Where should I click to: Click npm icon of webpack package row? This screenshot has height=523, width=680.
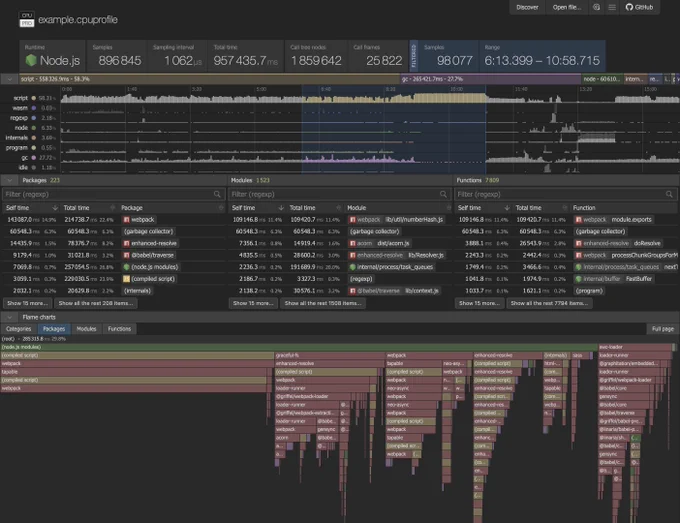point(127,220)
